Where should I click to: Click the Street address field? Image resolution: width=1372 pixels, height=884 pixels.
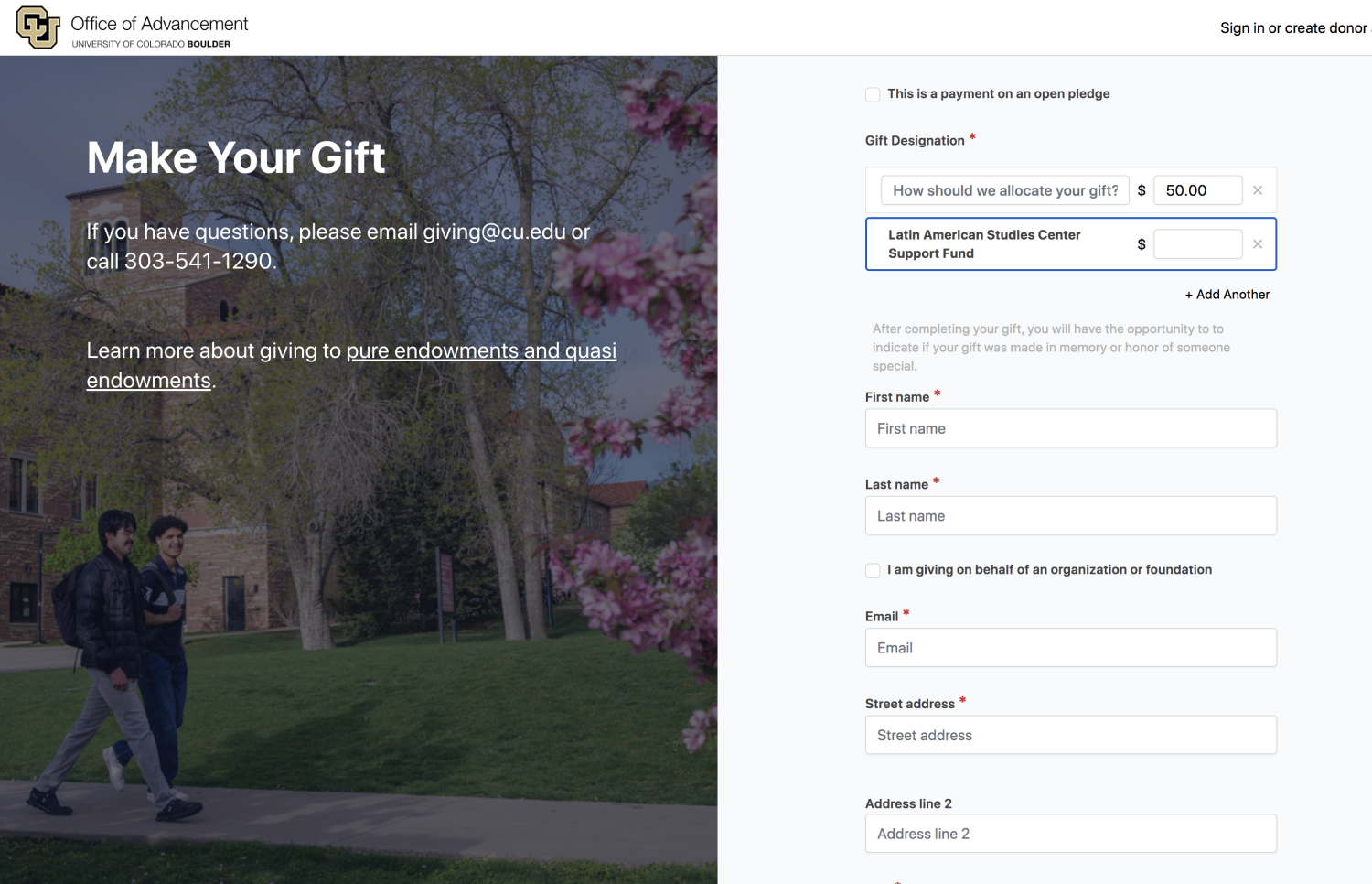click(x=1070, y=736)
